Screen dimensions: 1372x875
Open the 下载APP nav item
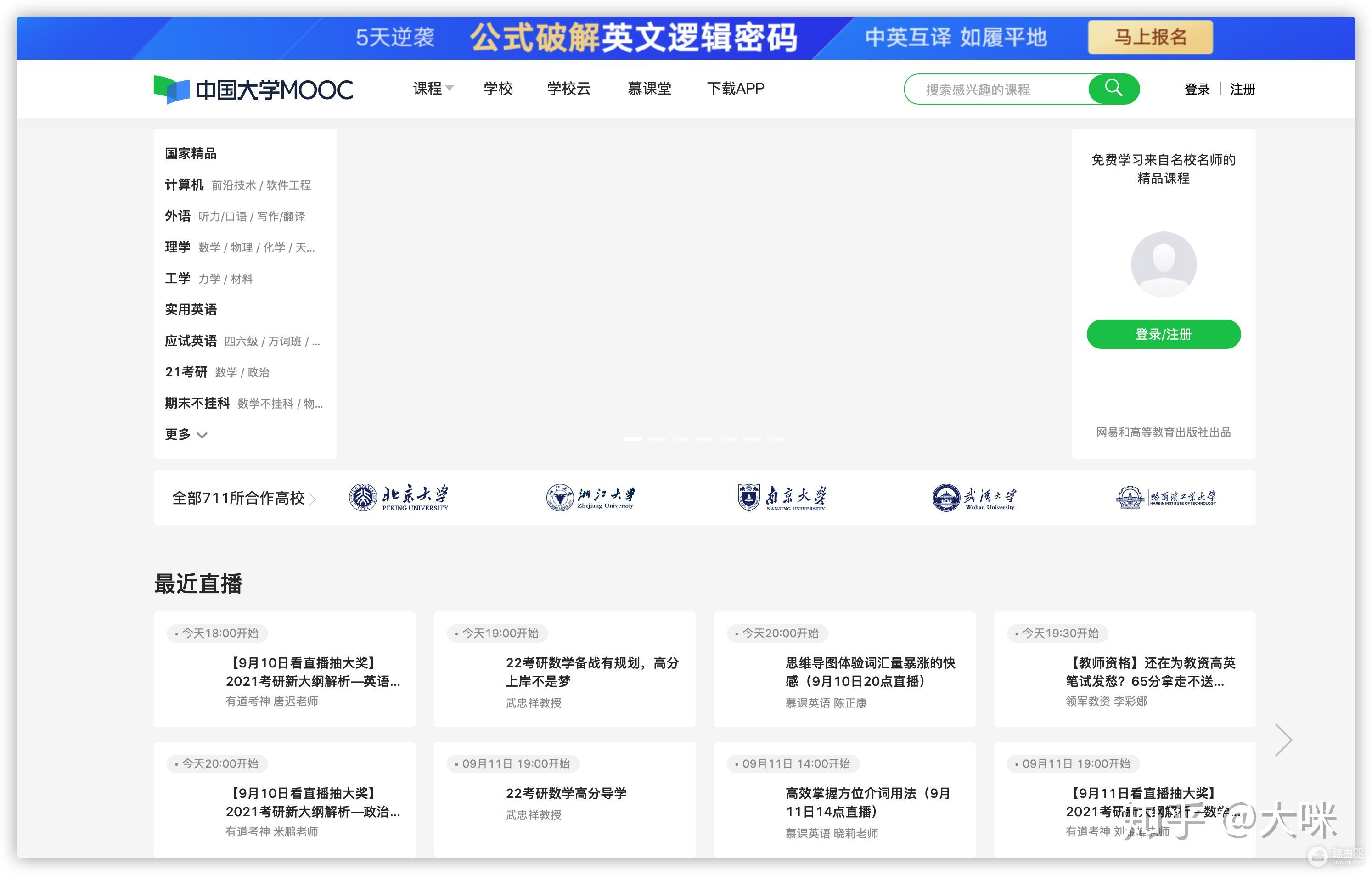point(735,88)
